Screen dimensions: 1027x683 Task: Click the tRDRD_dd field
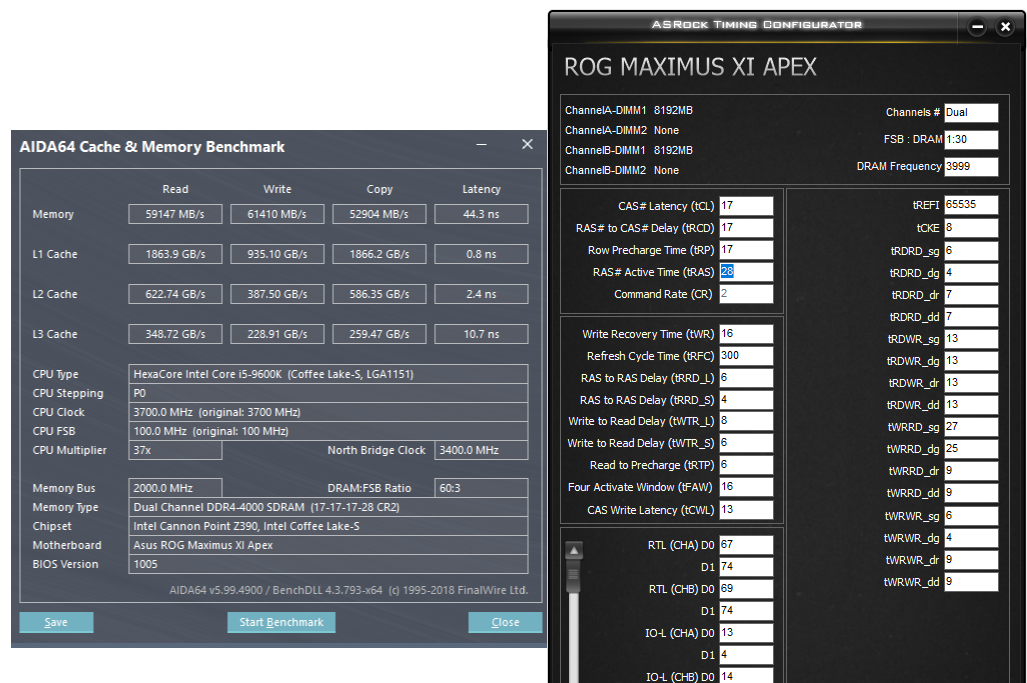[x=971, y=317]
